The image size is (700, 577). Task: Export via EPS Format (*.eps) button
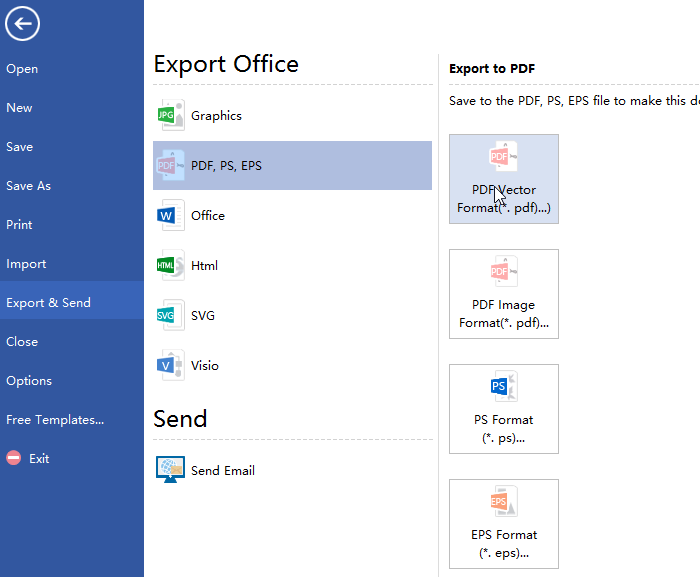click(x=504, y=524)
